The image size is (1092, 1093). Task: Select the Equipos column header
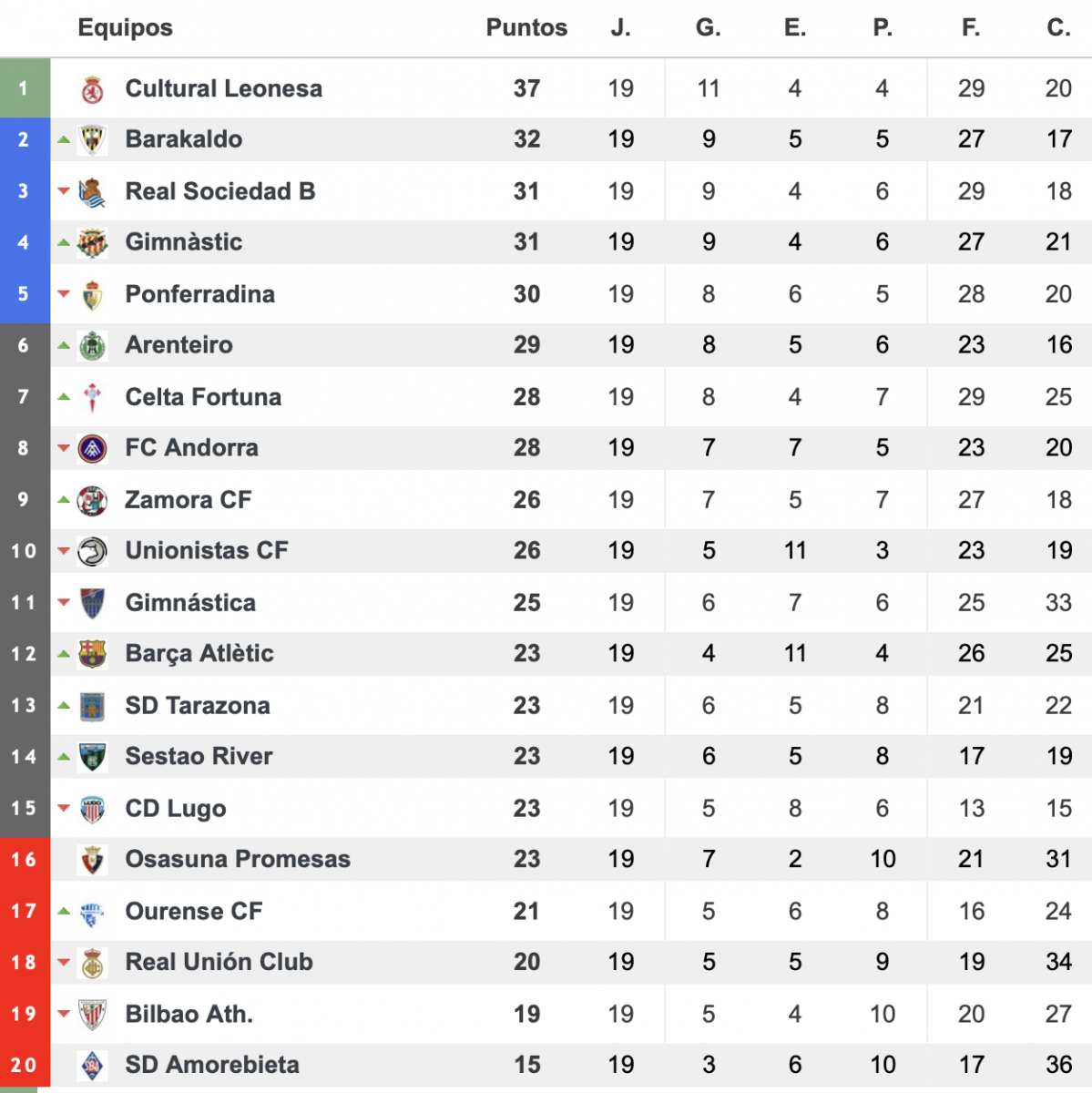[125, 28]
